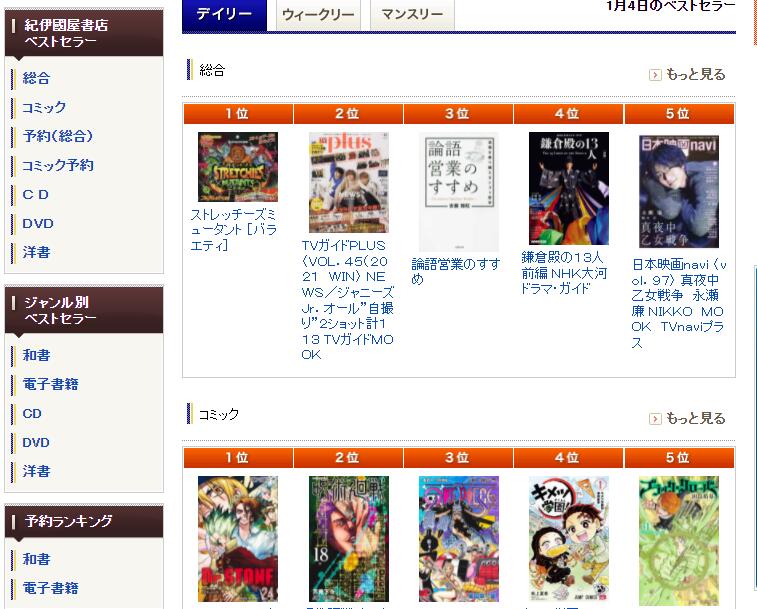Open the 論語営業のすすめ book cover
The image size is (757, 609).
coord(458,191)
